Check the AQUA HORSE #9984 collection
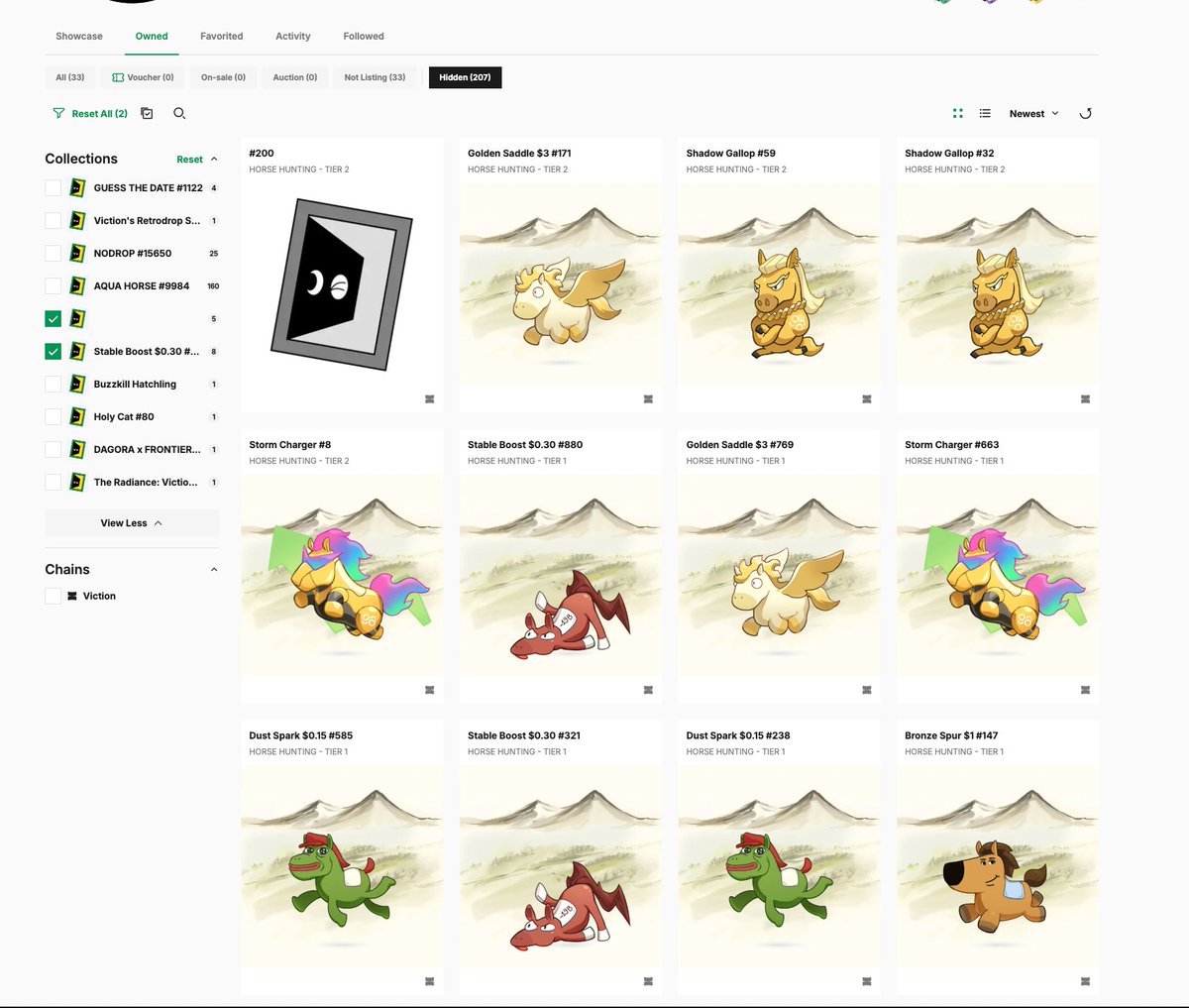Screen dimensions: 1189x1008 pos(54,285)
